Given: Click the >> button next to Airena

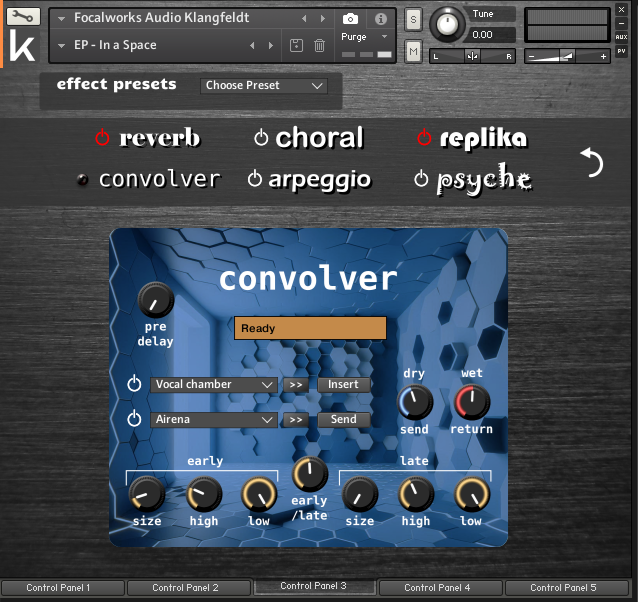Looking at the screenshot, I should pyautogui.click(x=295, y=420).
